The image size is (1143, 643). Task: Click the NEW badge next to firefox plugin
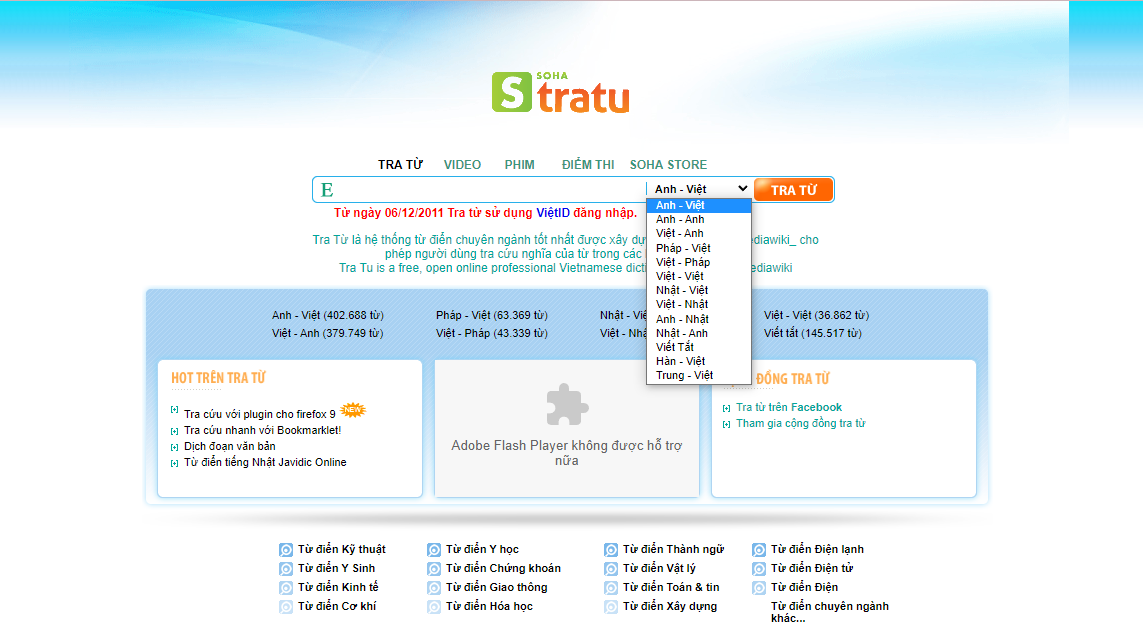click(x=353, y=410)
